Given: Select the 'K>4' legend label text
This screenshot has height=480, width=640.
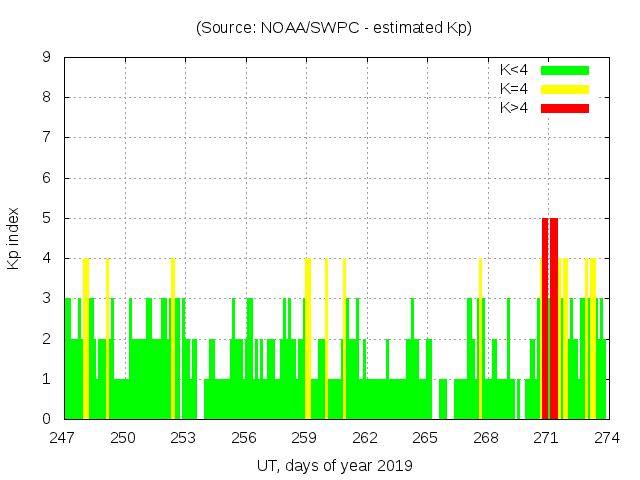Looking at the screenshot, I should tap(515, 108).
